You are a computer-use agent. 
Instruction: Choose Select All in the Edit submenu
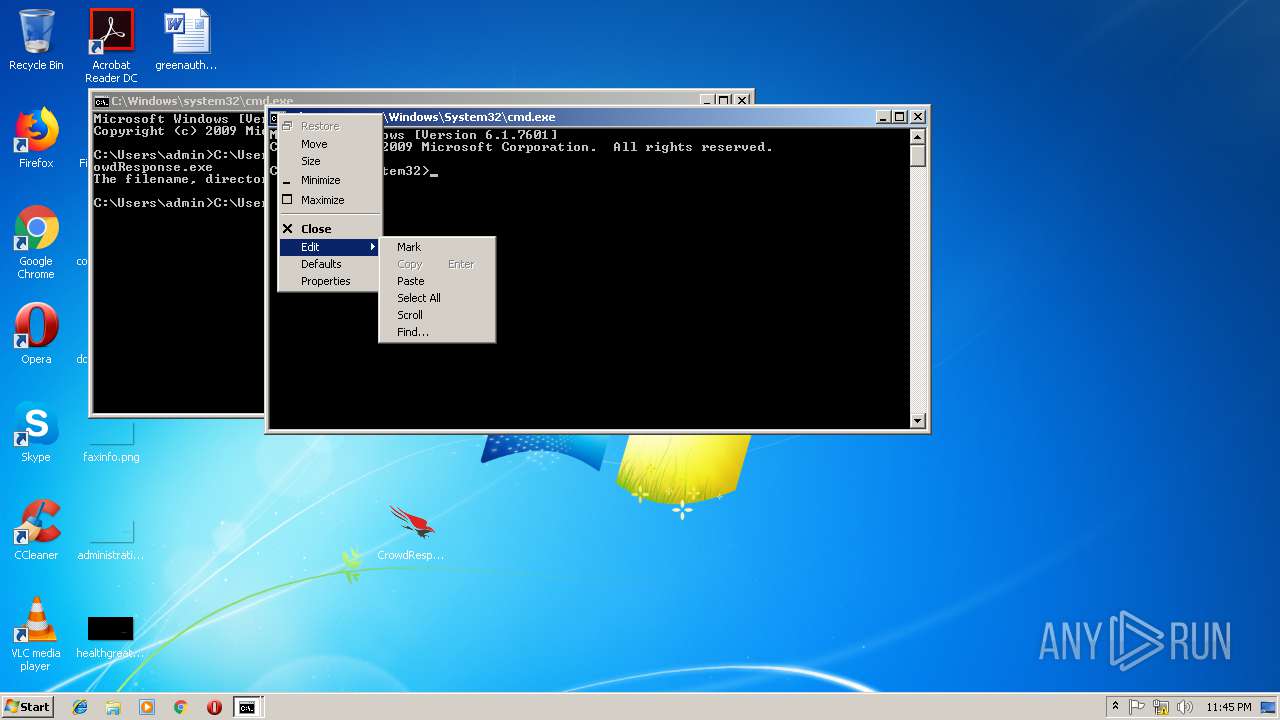(437, 298)
